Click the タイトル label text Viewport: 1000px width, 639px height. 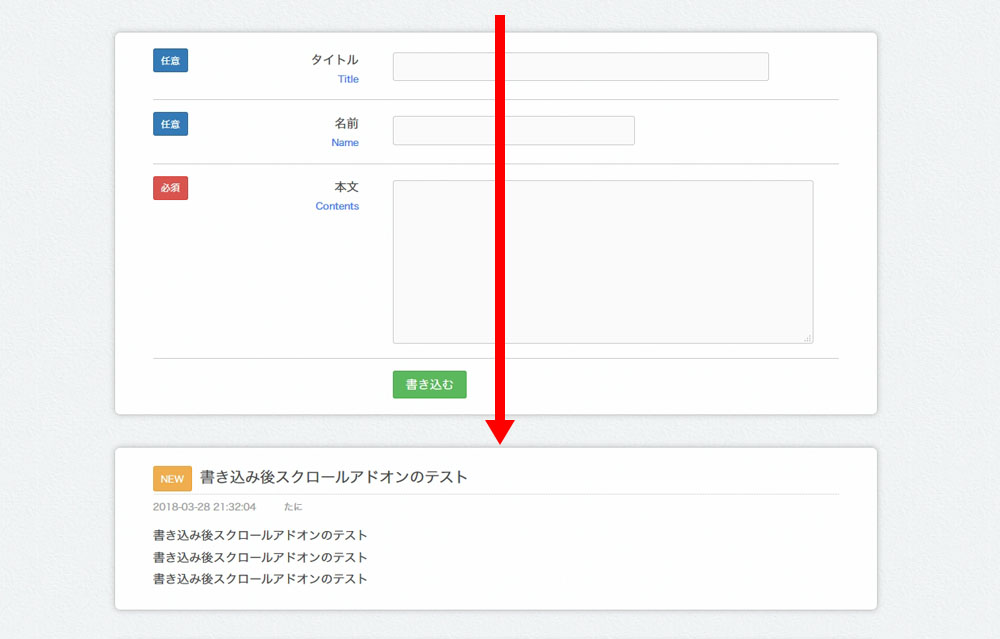(335, 60)
